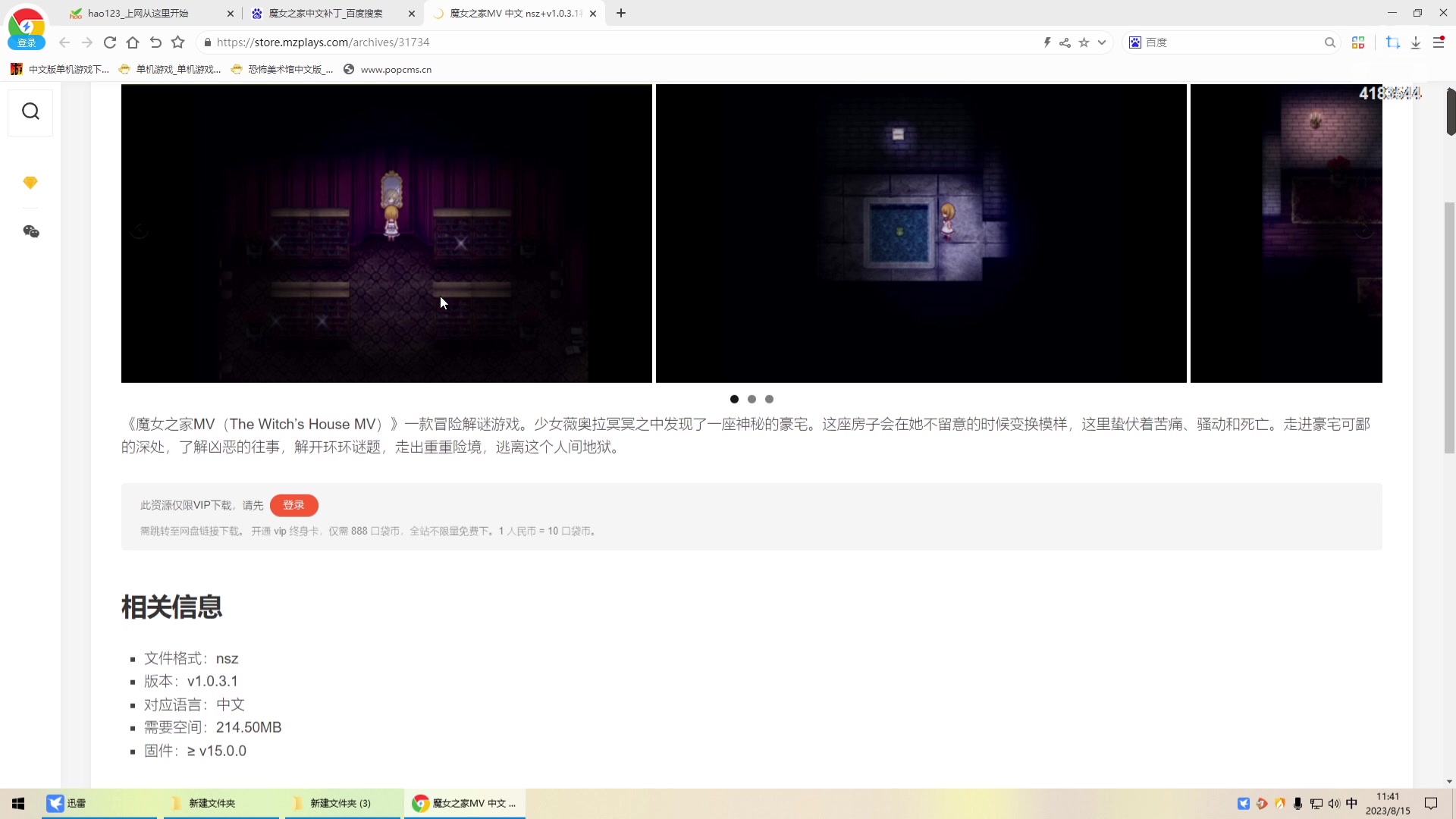Click the page vertical scrollbar thumb

click(1450, 326)
